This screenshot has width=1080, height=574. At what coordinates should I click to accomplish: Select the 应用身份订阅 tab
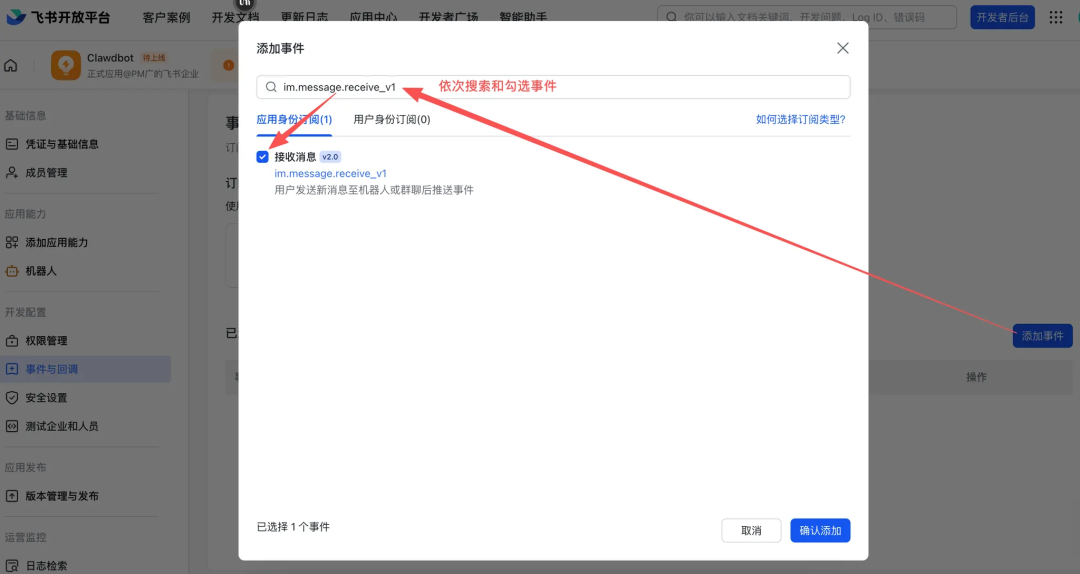tap(294, 119)
